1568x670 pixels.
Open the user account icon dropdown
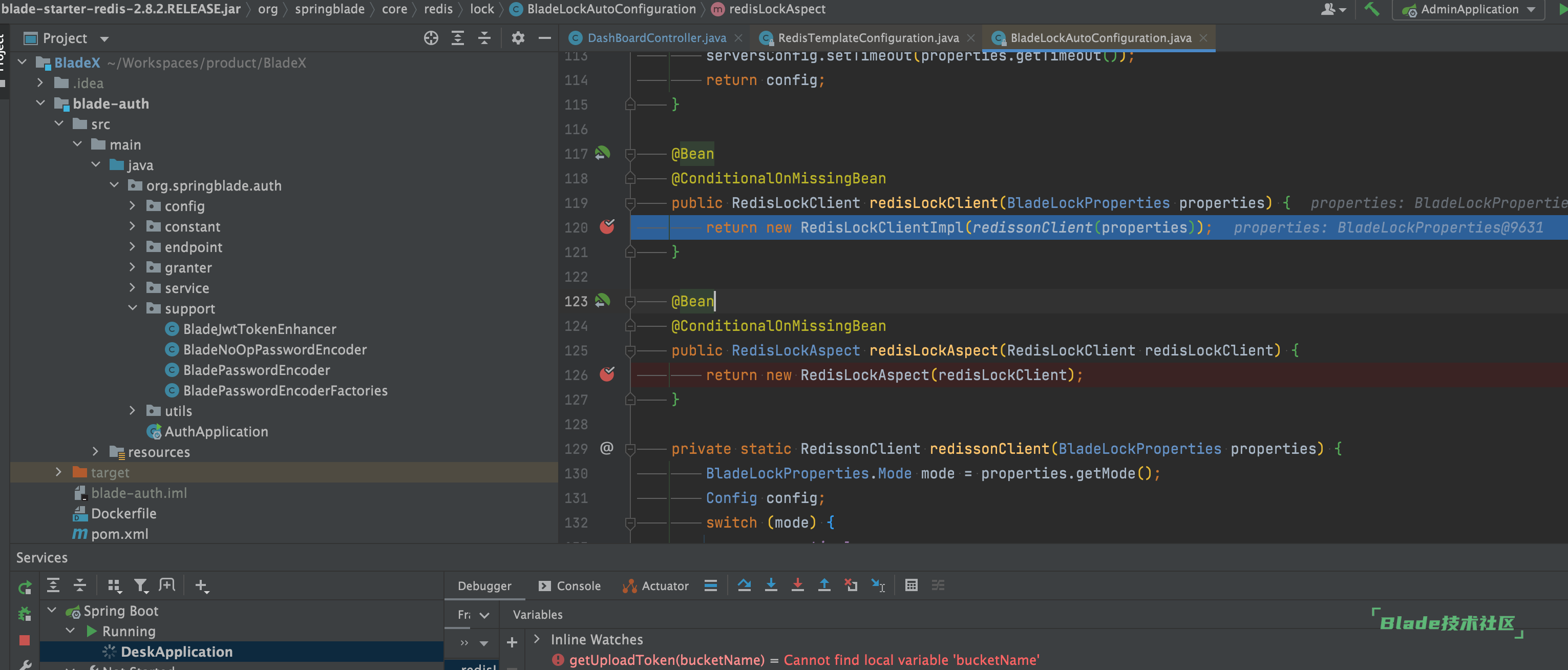tap(1333, 9)
